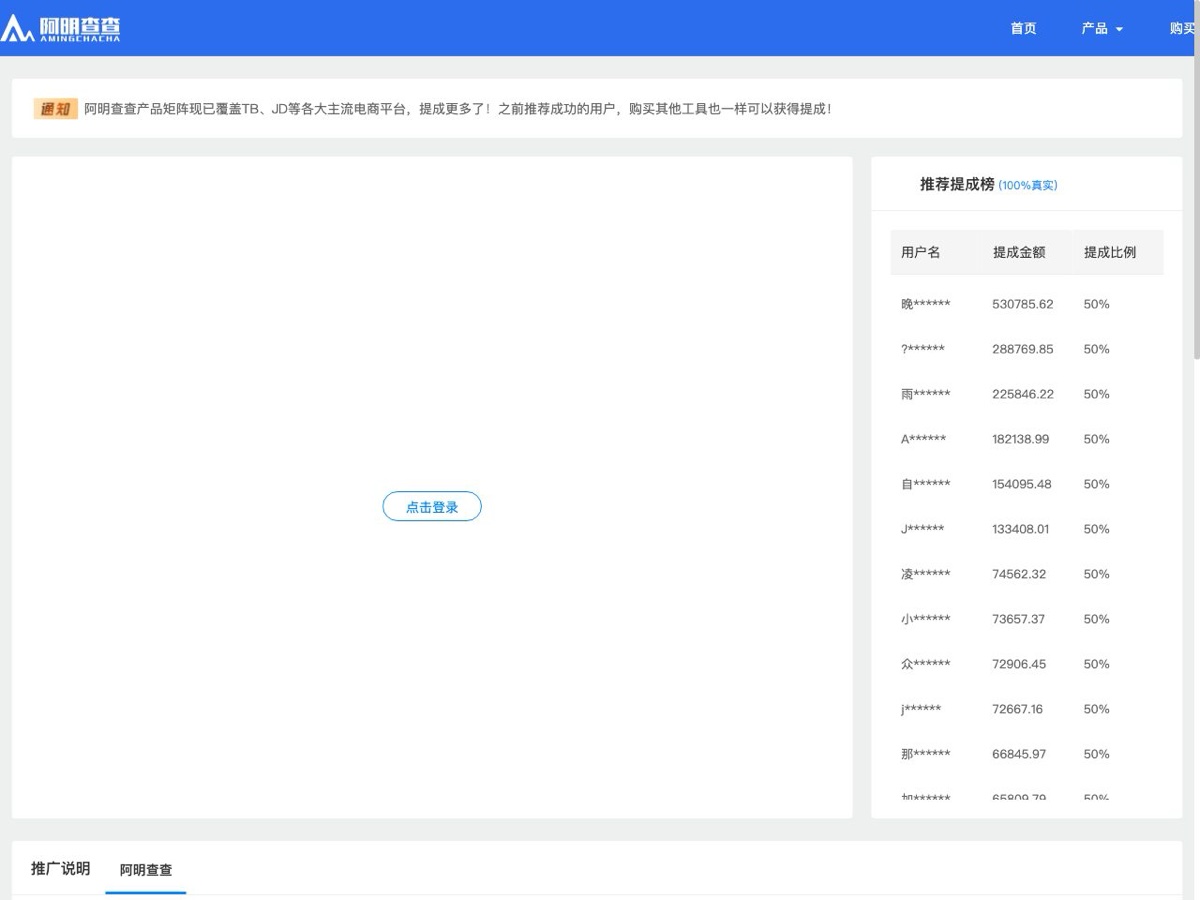Image resolution: width=1200 pixels, height=900 pixels.
Task: Click the 点击登录 login button
Action: pos(432,507)
